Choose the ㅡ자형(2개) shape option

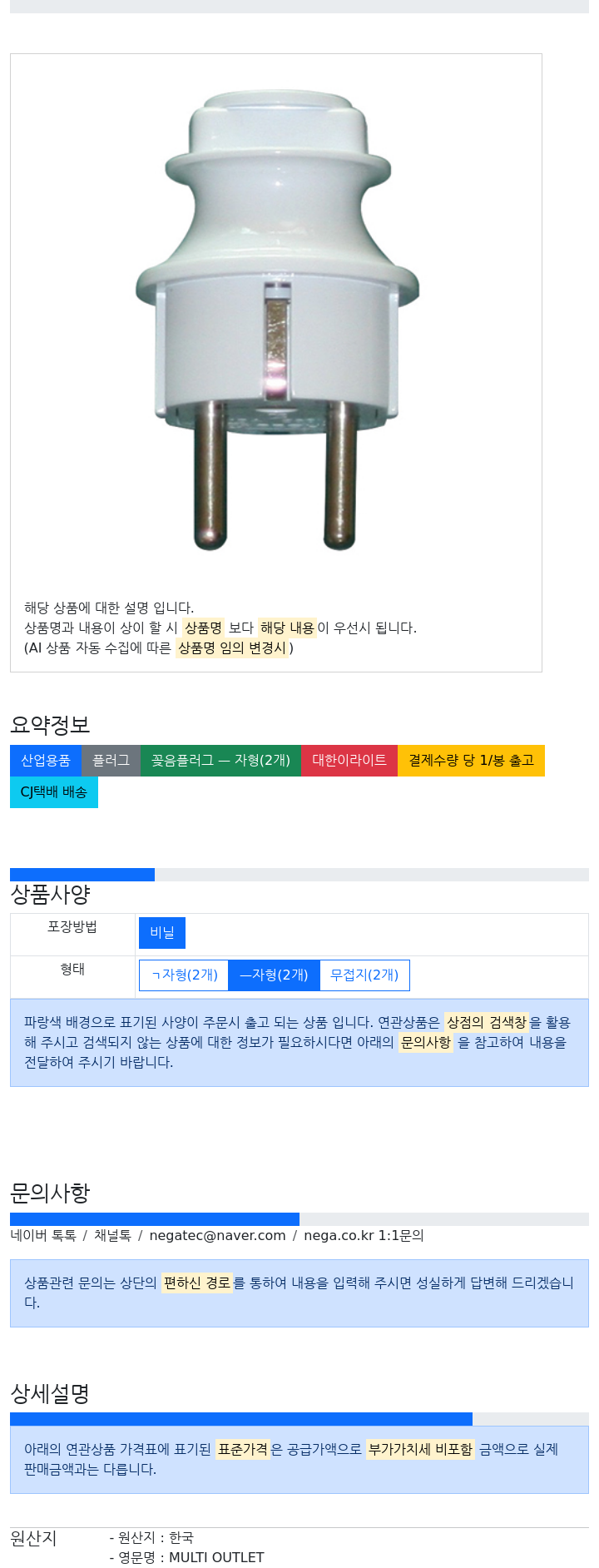coord(274,975)
